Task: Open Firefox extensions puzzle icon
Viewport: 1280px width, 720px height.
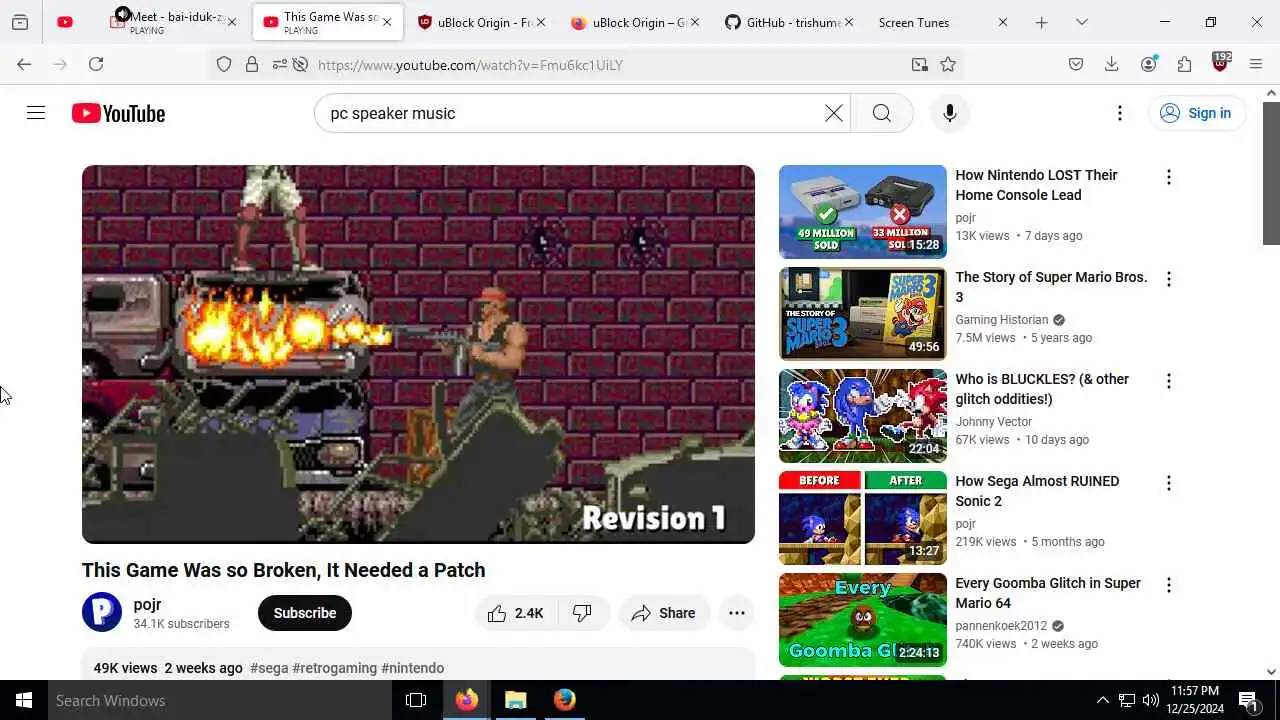Action: coord(1184,64)
